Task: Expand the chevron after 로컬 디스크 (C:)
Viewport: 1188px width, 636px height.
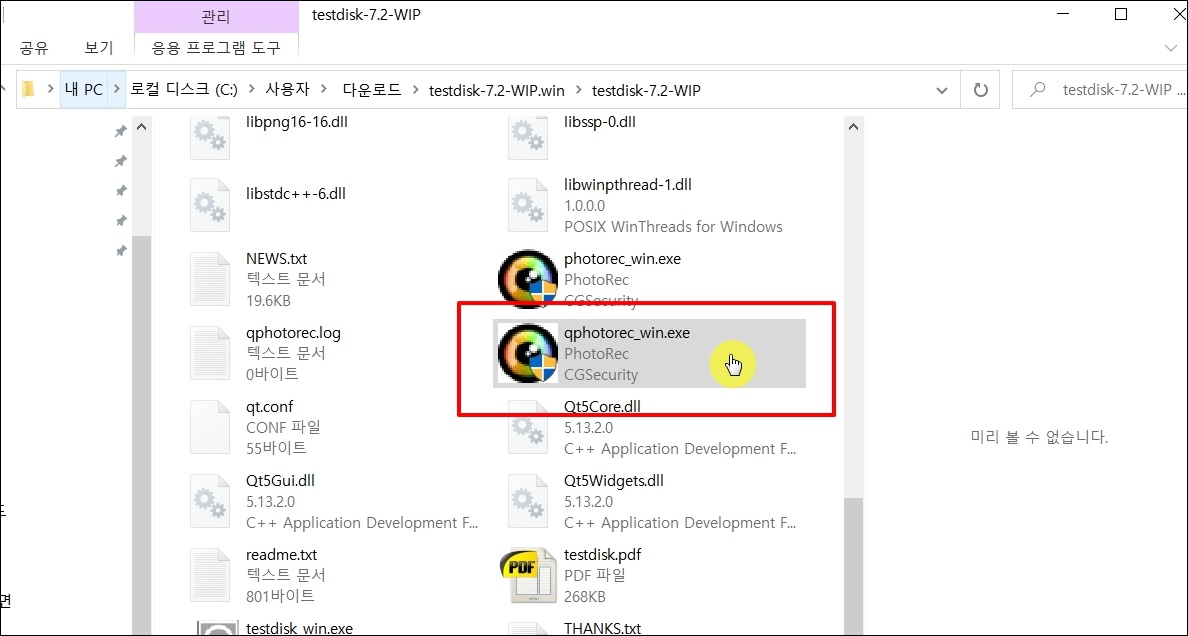Action: click(252, 90)
